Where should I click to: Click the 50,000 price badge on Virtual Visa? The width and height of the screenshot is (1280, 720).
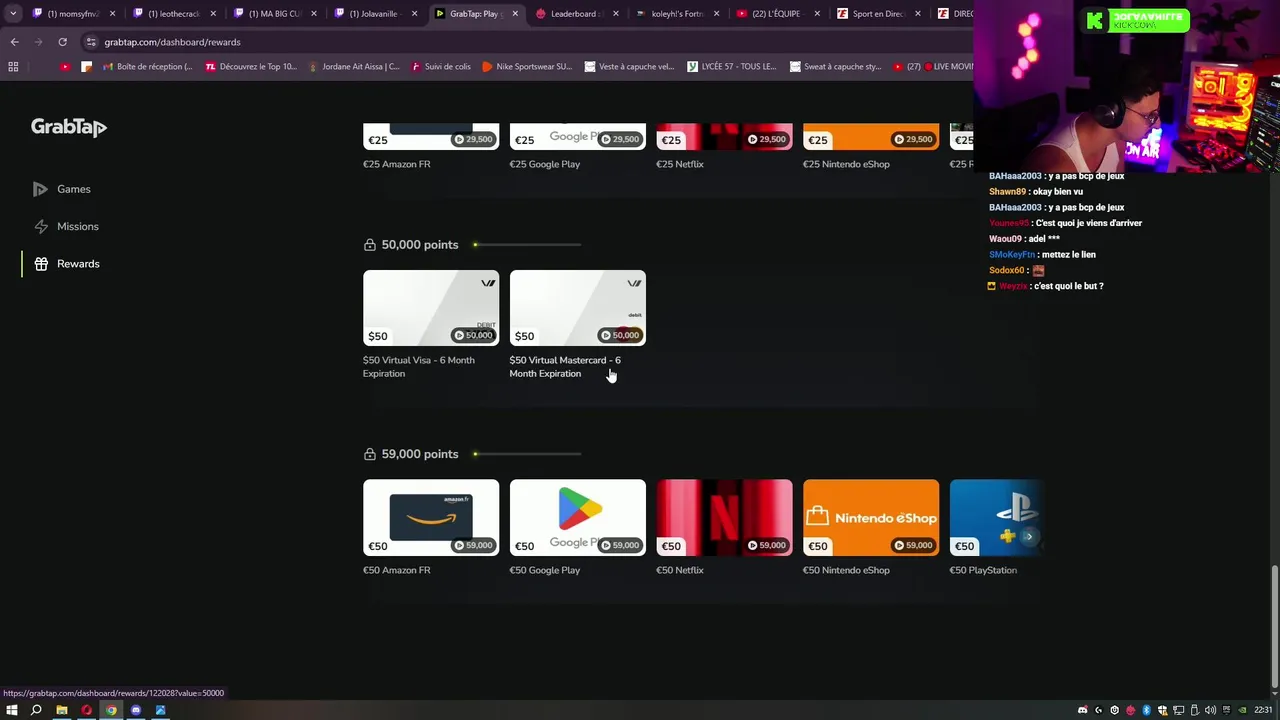[x=474, y=335]
